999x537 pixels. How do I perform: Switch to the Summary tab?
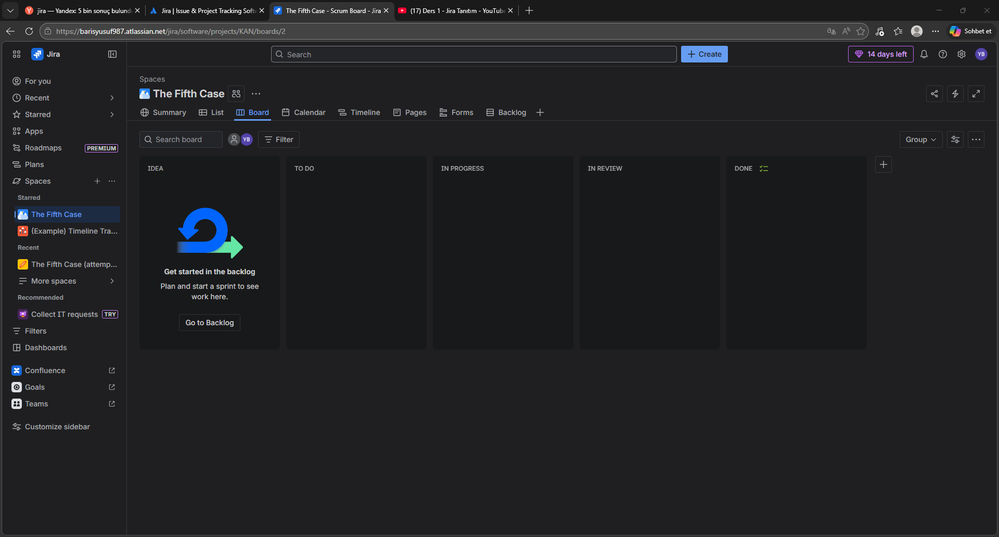pyautogui.click(x=163, y=113)
